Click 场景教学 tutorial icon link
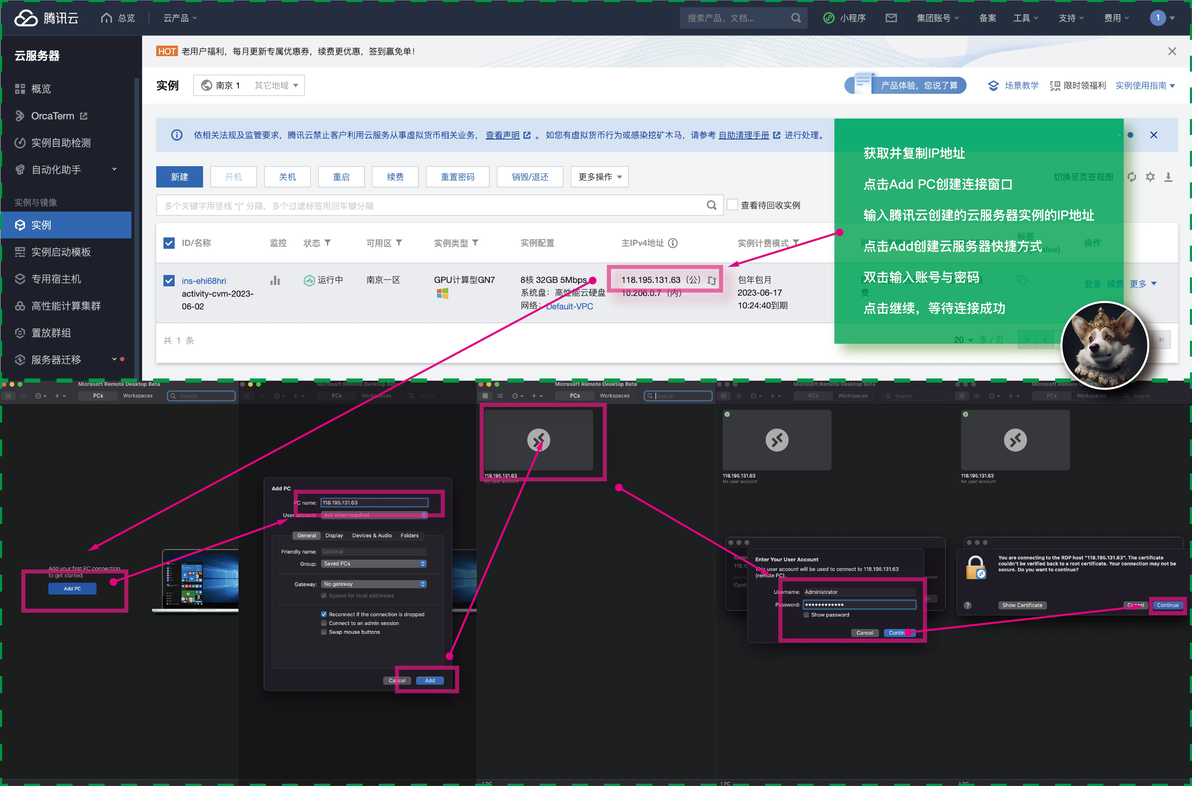This screenshot has height=786, width=1192. tap(1013, 85)
